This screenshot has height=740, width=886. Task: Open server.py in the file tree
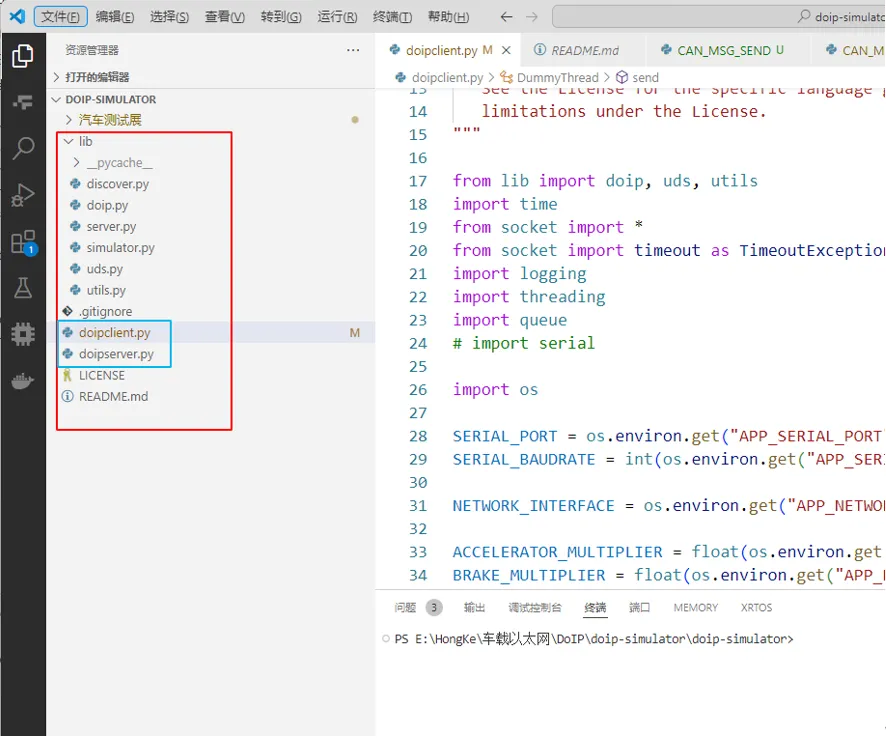tap(111, 227)
